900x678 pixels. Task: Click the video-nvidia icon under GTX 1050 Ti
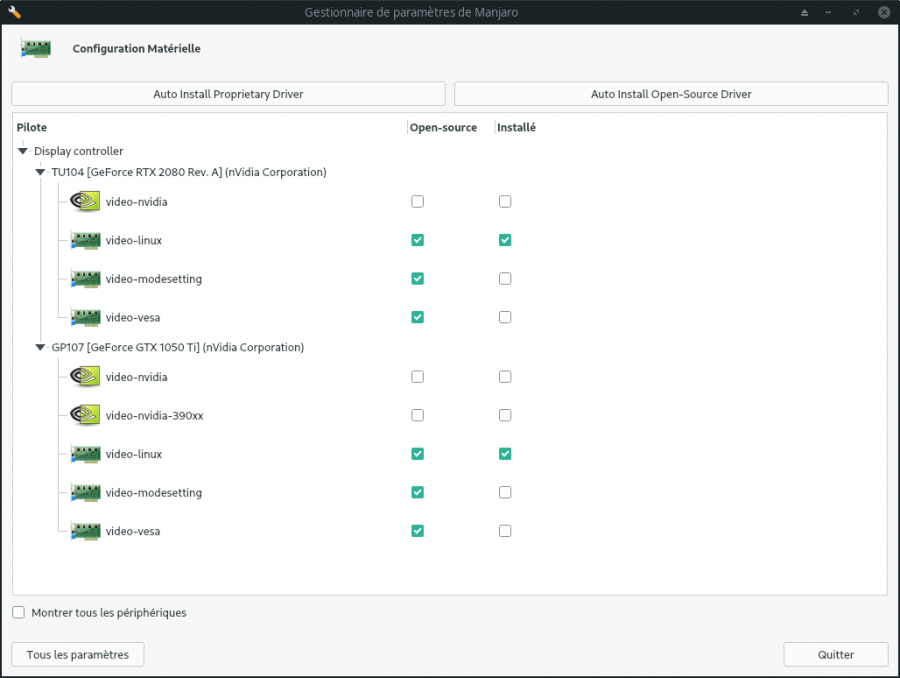click(84, 377)
